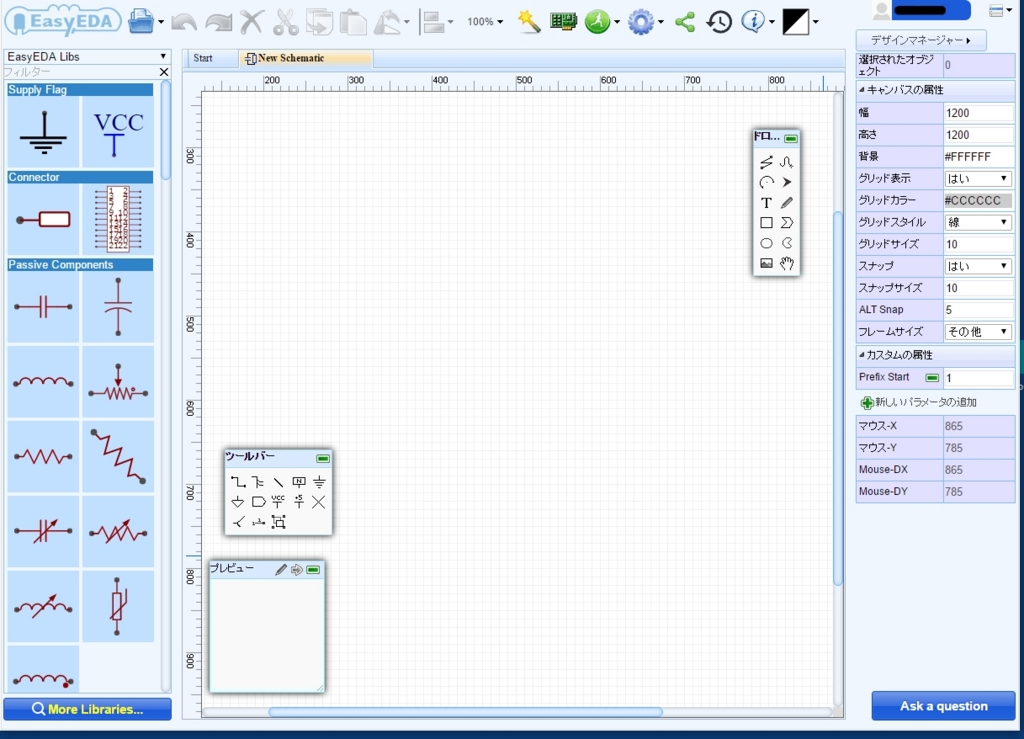
Task: Open the デザインマネージャー panel
Action: pyautogui.click(x=921, y=40)
